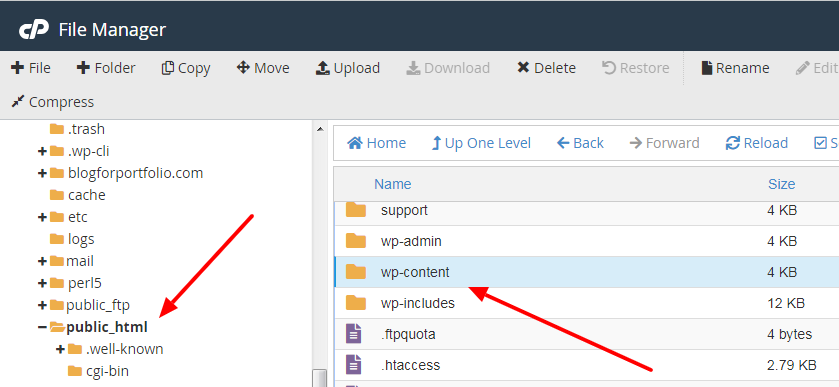
Task: Click the Restore toolbar button
Action: tap(635, 68)
